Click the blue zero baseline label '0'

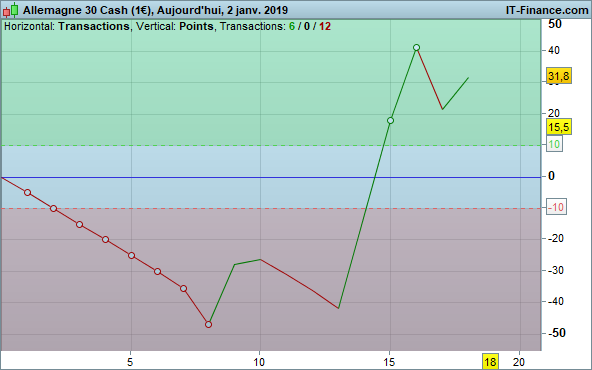point(551,176)
